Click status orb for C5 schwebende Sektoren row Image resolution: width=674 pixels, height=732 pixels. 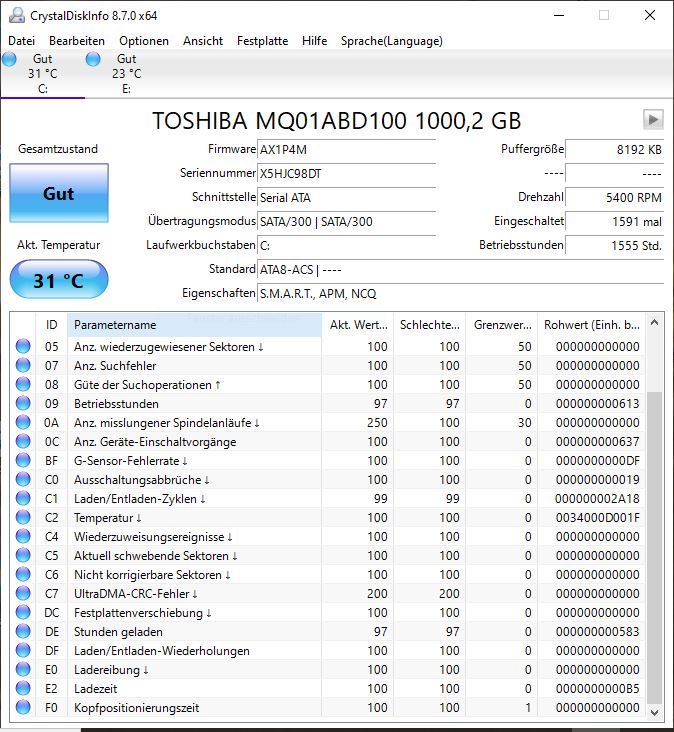(23, 555)
